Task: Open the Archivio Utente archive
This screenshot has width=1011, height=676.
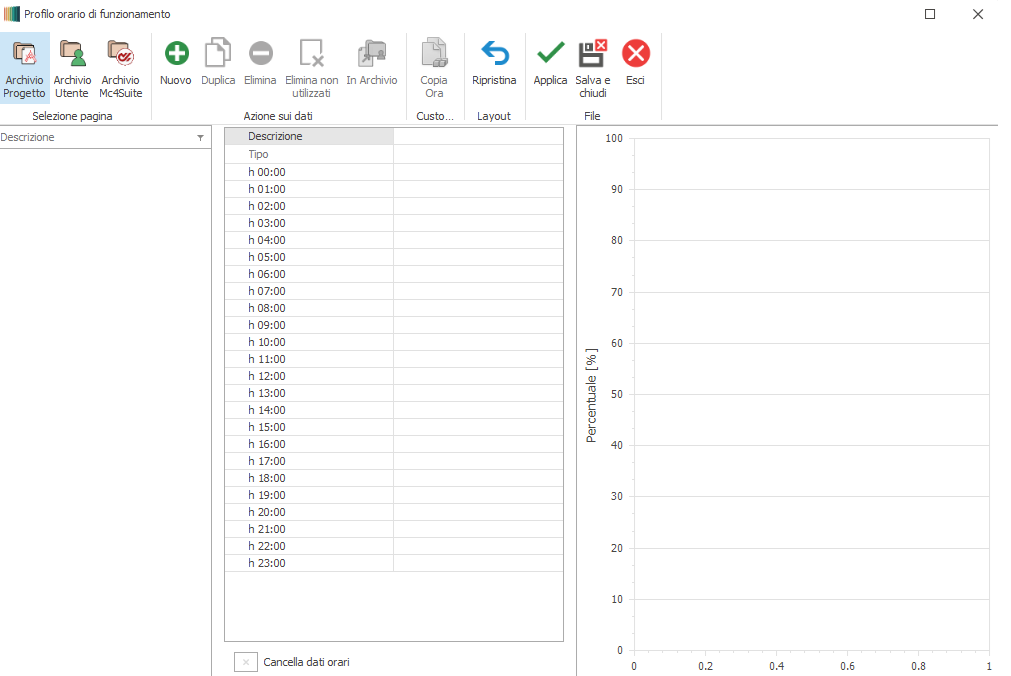Action: (x=72, y=54)
